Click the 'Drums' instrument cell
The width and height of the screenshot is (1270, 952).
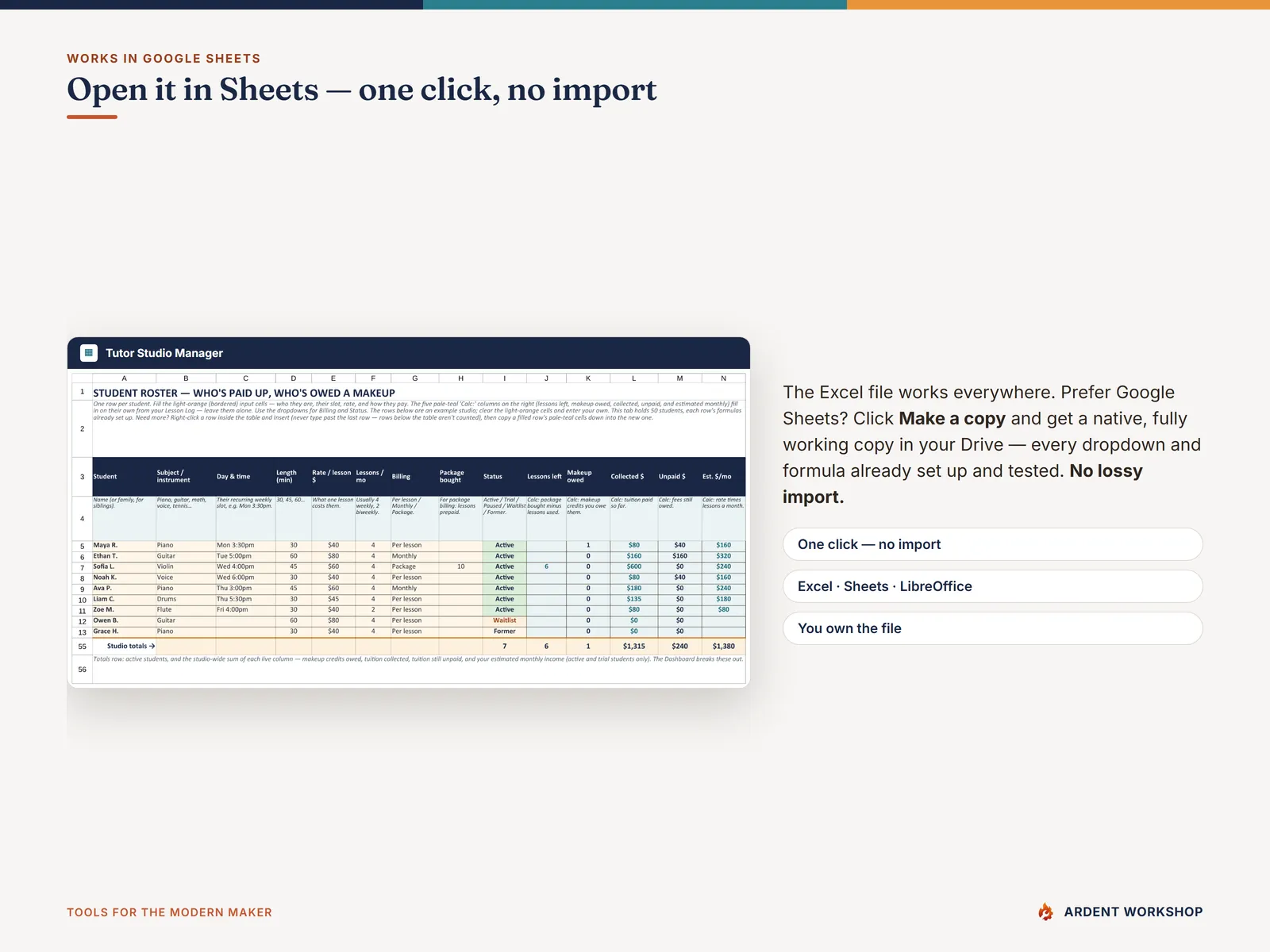[x=186, y=599]
